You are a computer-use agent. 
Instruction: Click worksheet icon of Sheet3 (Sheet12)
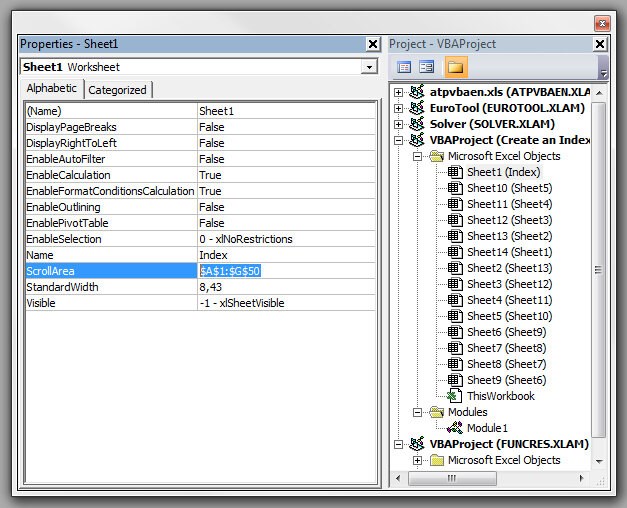(x=455, y=284)
